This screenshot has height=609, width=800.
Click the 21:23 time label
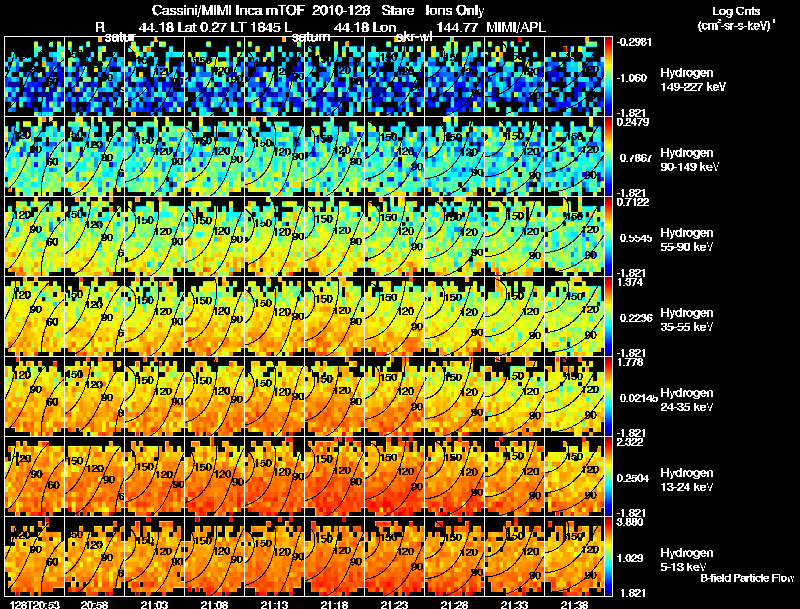(394, 604)
